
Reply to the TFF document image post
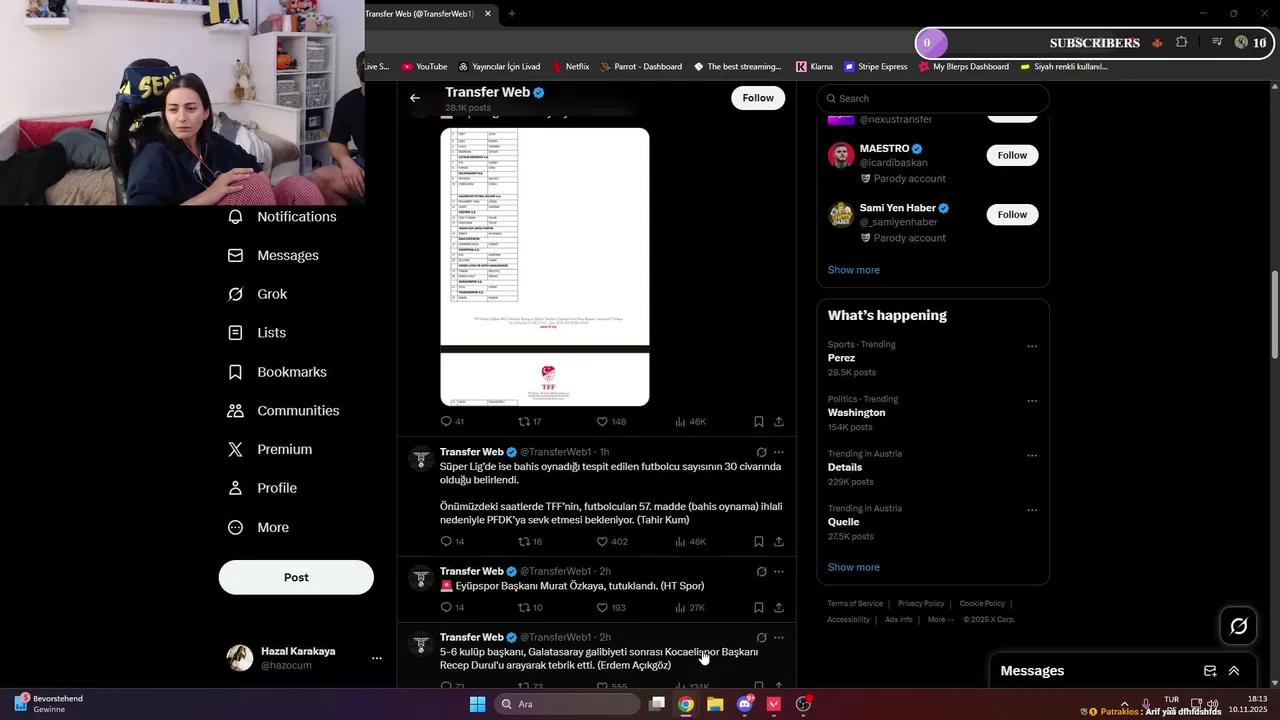(x=452, y=422)
